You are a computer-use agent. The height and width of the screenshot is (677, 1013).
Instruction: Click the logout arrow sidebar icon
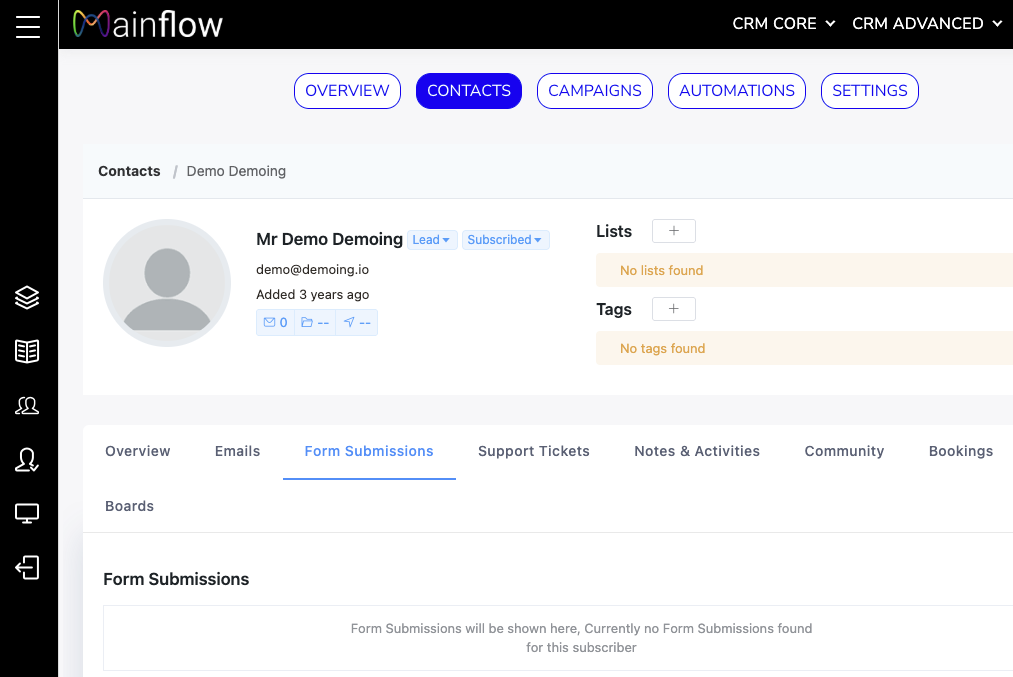tap(27, 568)
